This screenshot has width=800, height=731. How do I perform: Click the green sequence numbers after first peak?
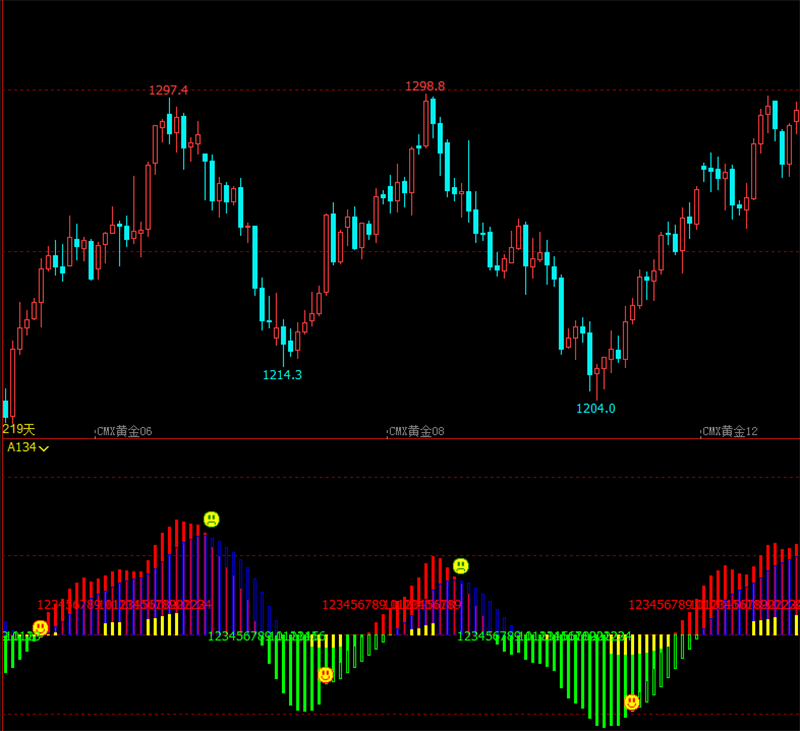pyautogui.click(x=266, y=636)
